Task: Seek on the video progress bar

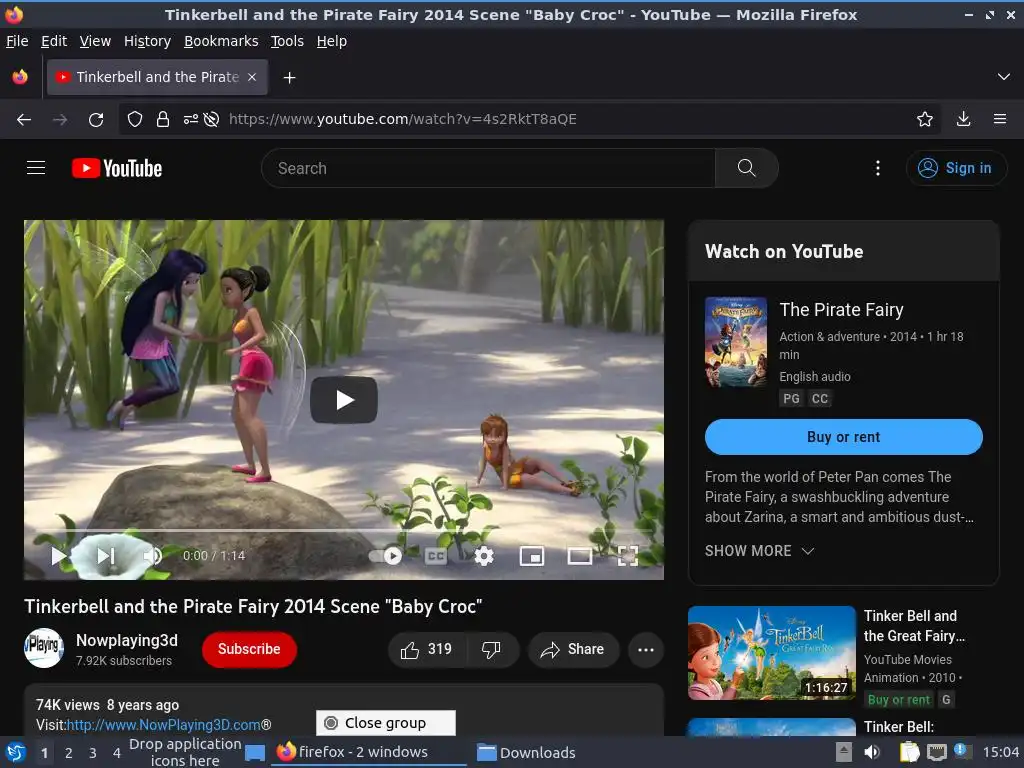Action: click(344, 530)
